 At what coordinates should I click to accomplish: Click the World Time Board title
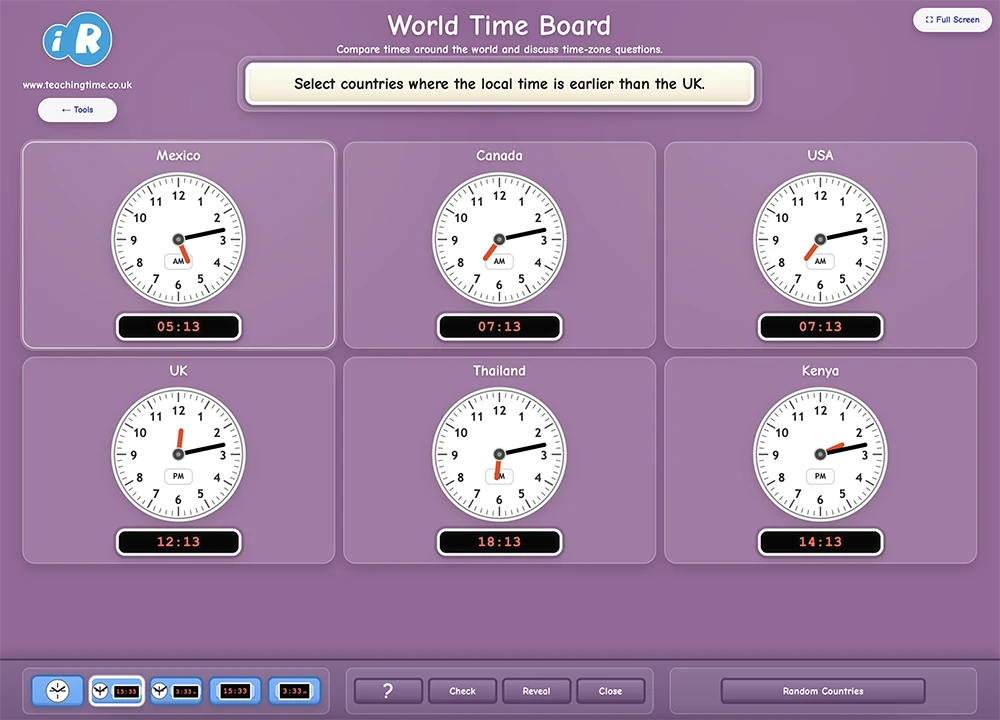[499, 26]
